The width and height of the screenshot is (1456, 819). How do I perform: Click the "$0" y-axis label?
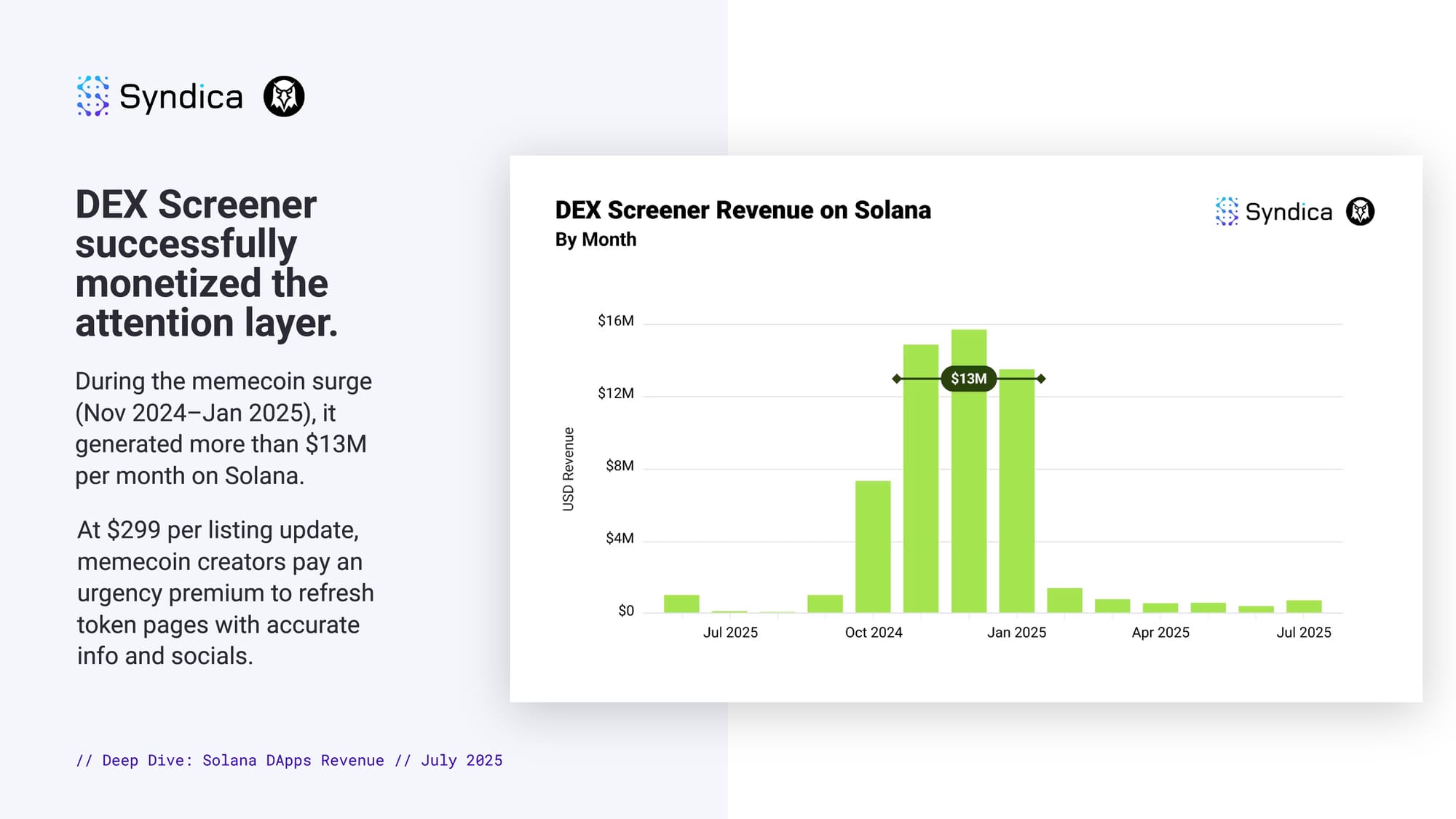pos(626,611)
